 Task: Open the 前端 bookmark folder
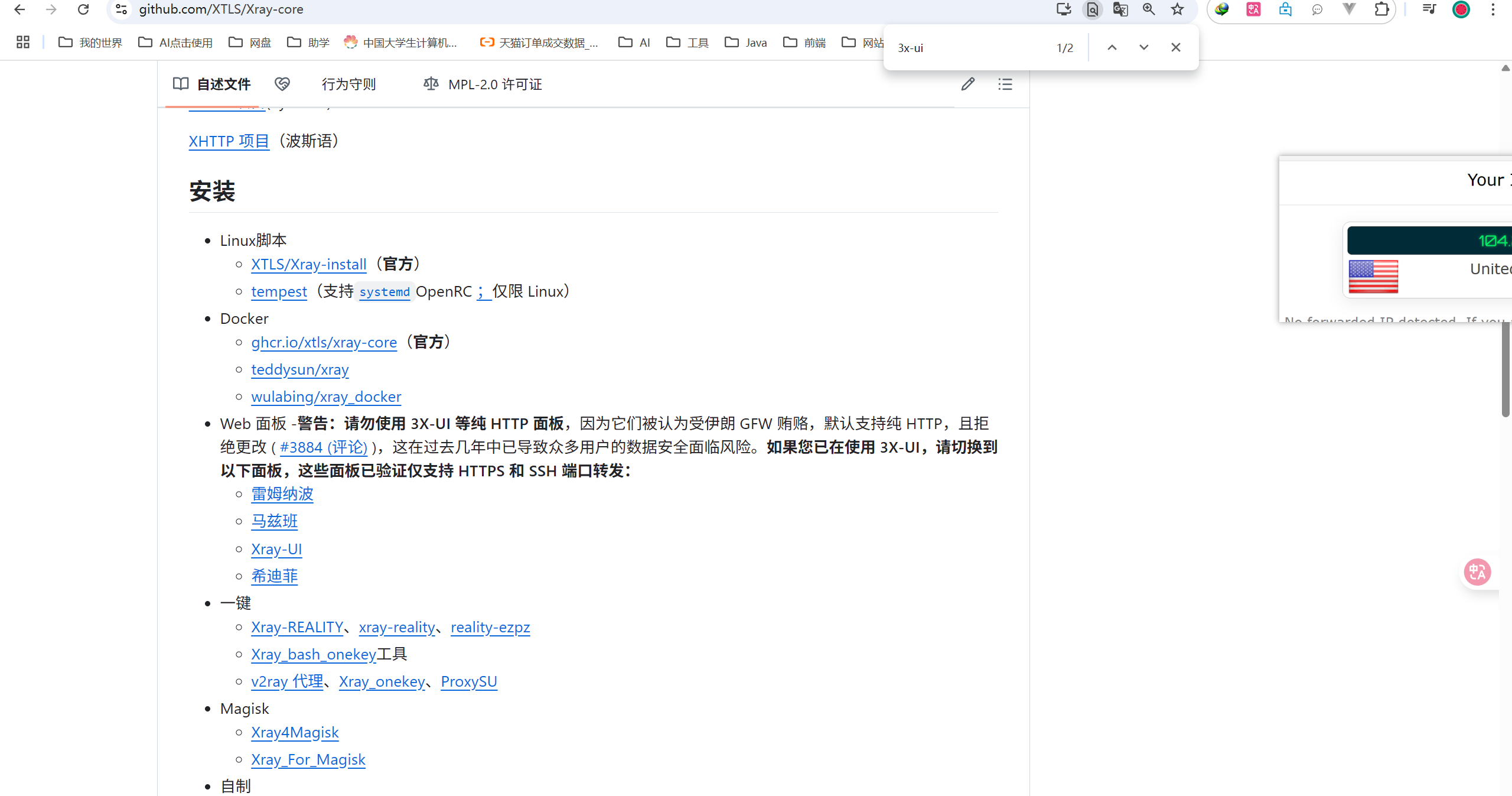click(804, 43)
